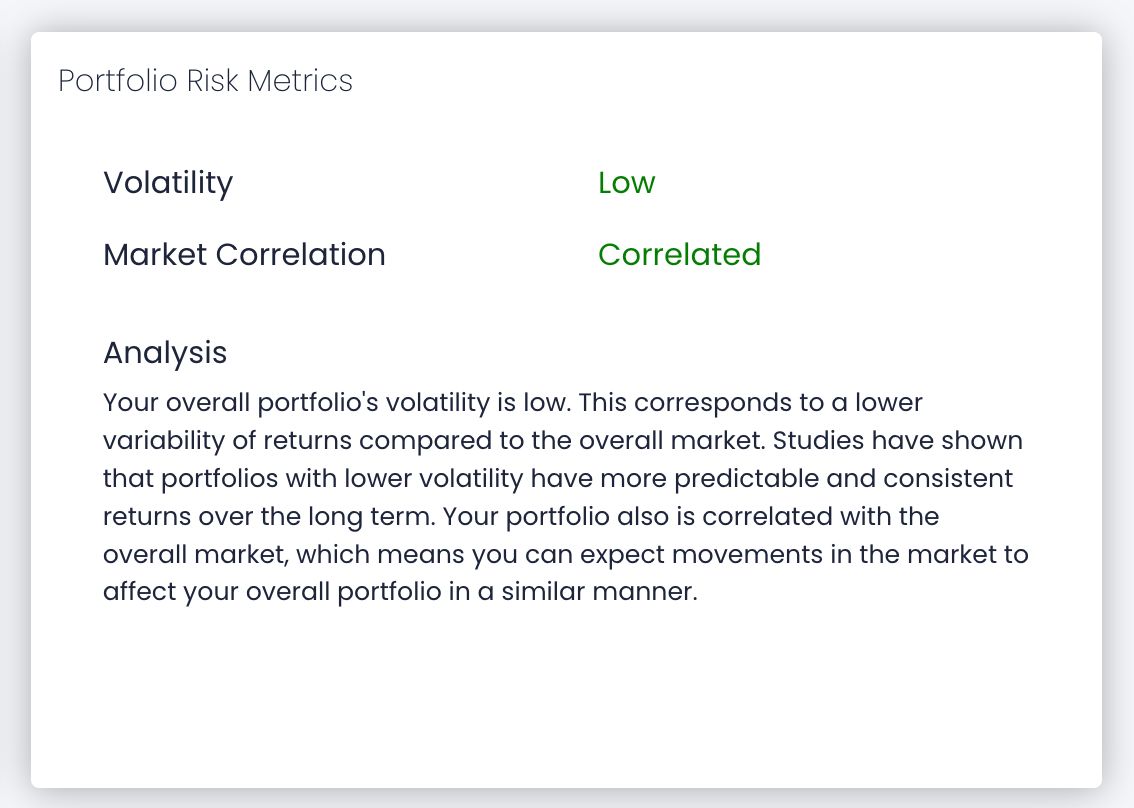Click the phrase 'Studies have shown'

[x=898, y=441]
